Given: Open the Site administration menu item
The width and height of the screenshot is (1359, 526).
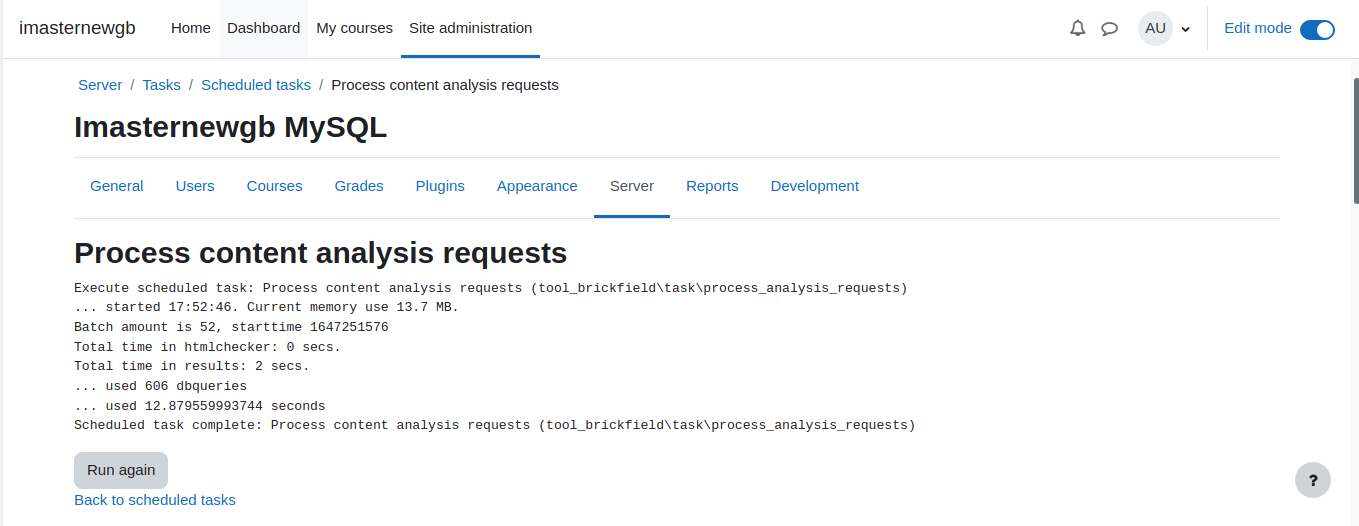Looking at the screenshot, I should tap(470, 28).
